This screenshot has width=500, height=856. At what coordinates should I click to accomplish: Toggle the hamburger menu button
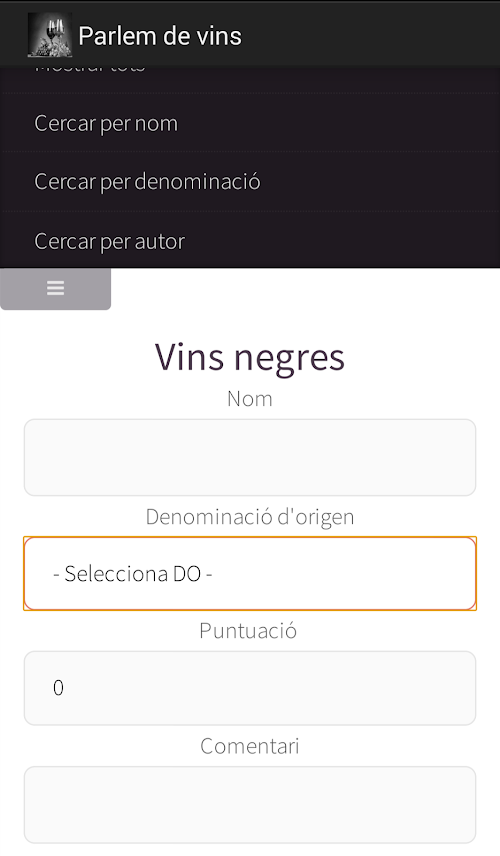[55, 288]
